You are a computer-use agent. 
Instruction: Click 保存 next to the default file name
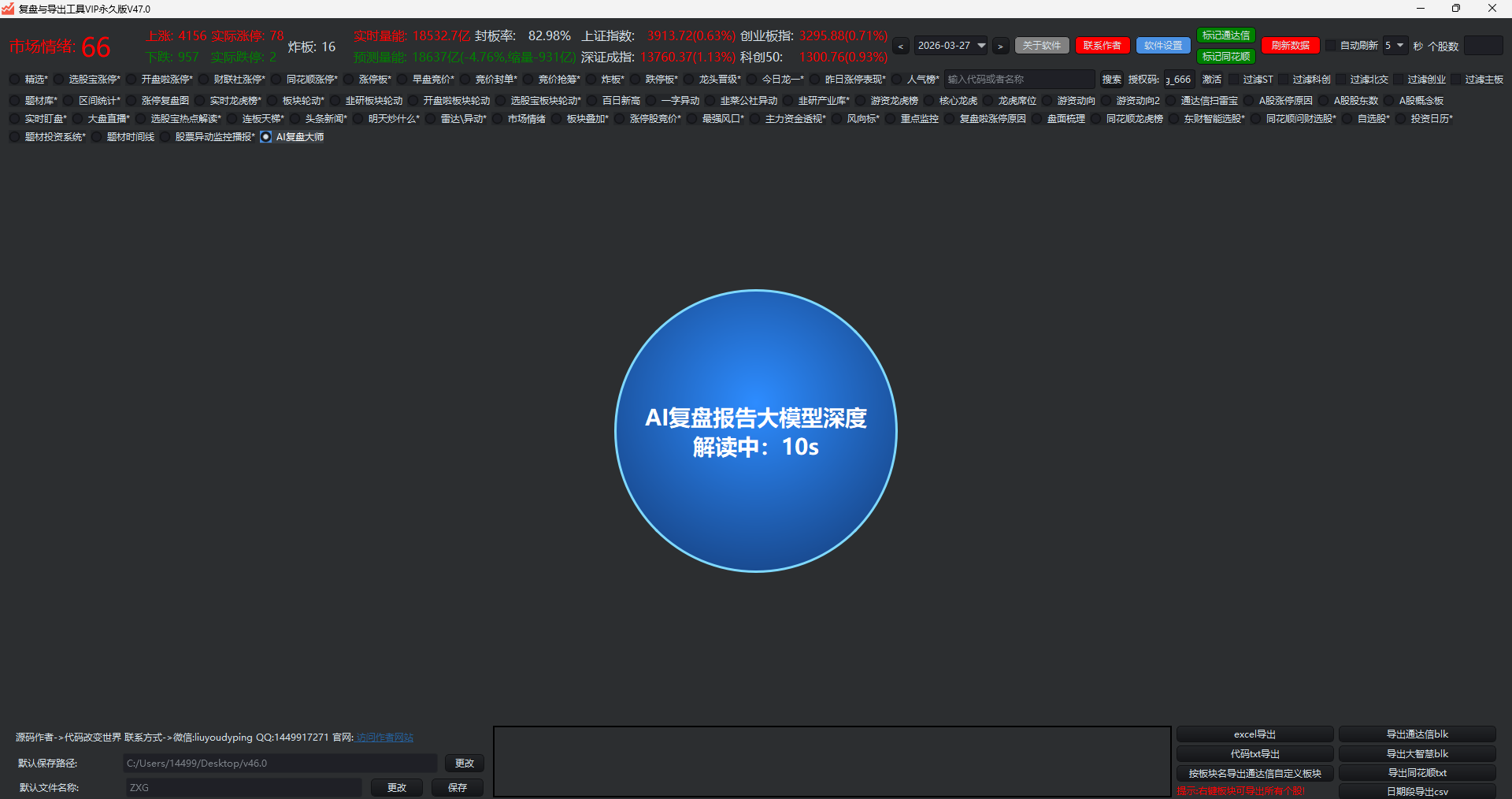[458, 787]
